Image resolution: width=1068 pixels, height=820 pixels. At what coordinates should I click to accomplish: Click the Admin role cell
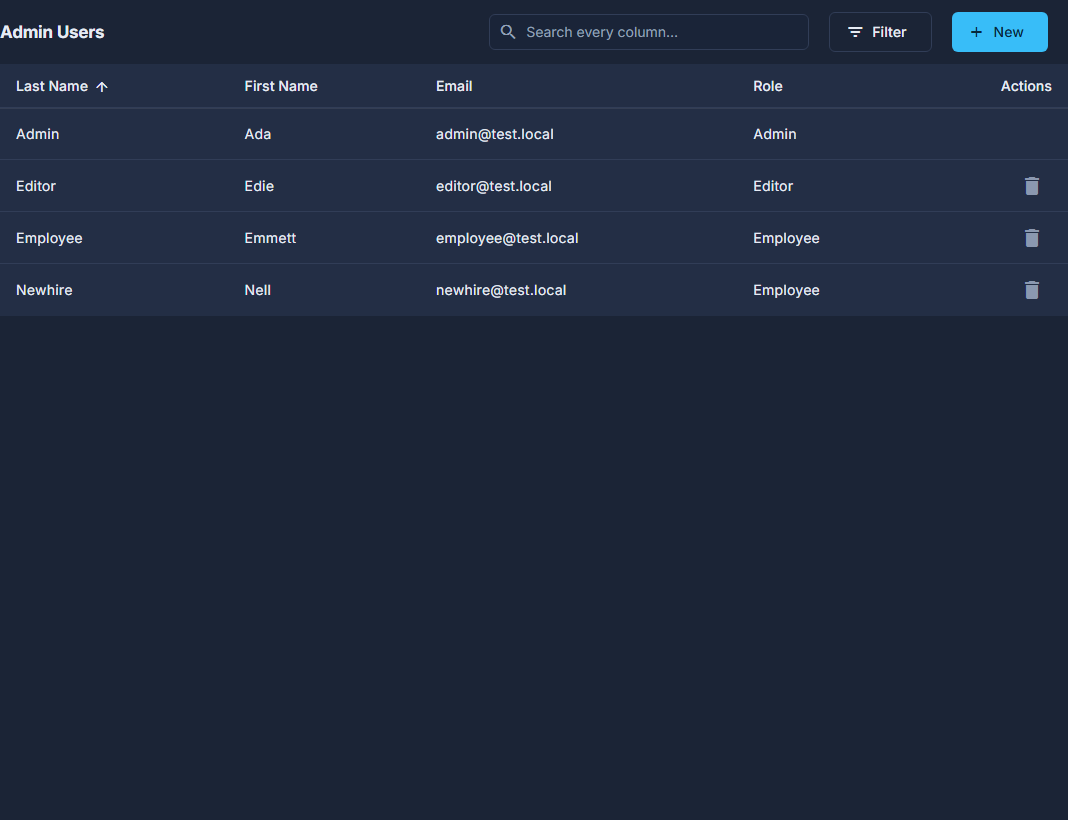click(x=774, y=134)
